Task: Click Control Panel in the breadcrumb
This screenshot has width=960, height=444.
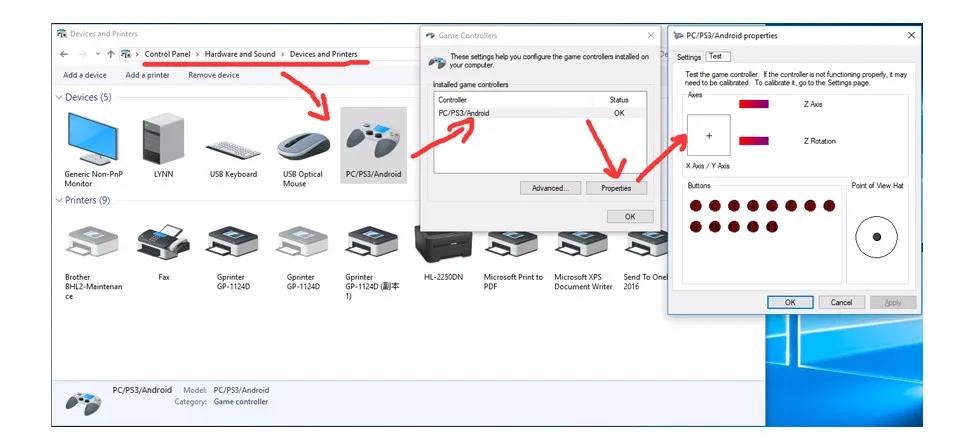Action: point(167,54)
